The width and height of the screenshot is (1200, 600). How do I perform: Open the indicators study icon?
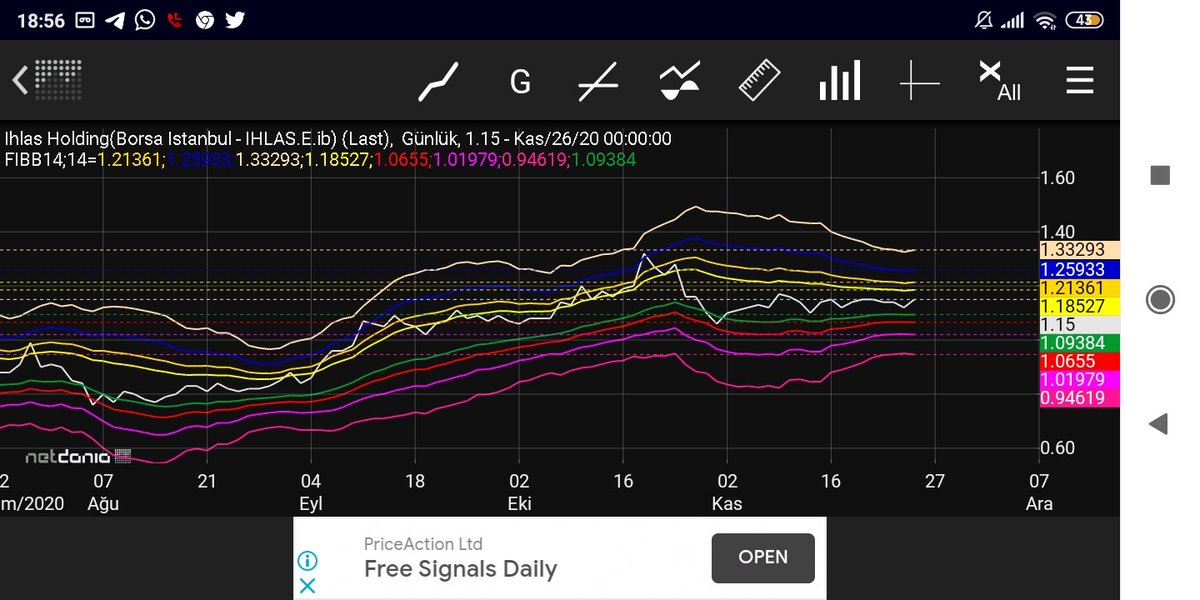tap(680, 81)
